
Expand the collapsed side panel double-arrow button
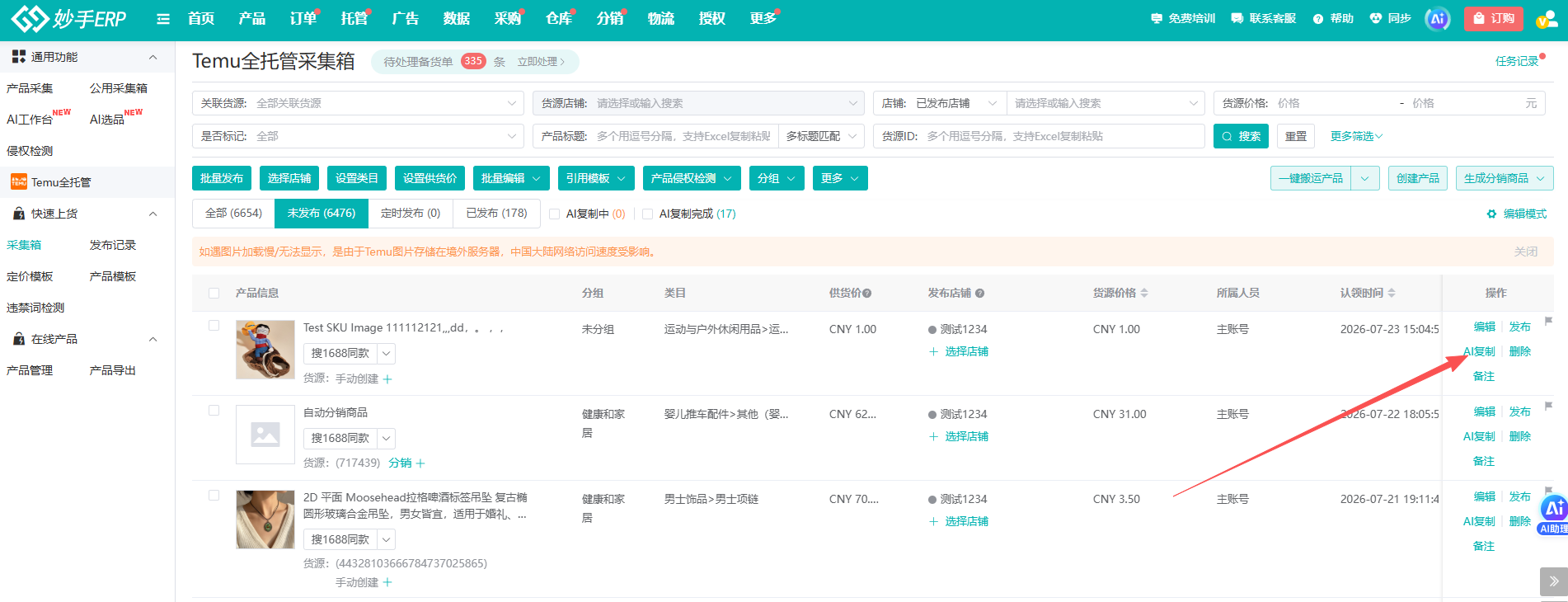tap(1553, 581)
